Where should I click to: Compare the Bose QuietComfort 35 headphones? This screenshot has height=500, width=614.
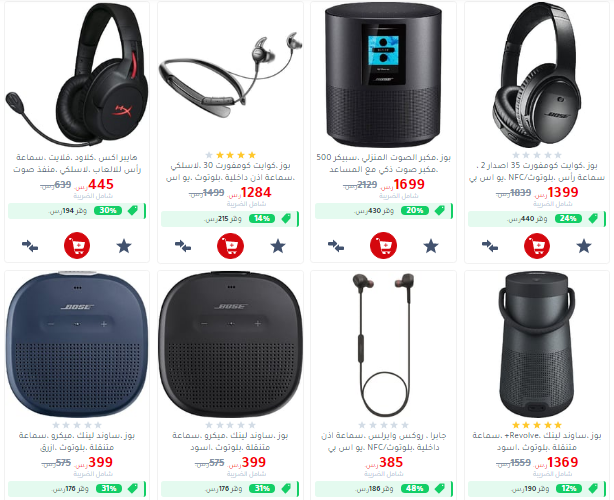click(x=490, y=246)
